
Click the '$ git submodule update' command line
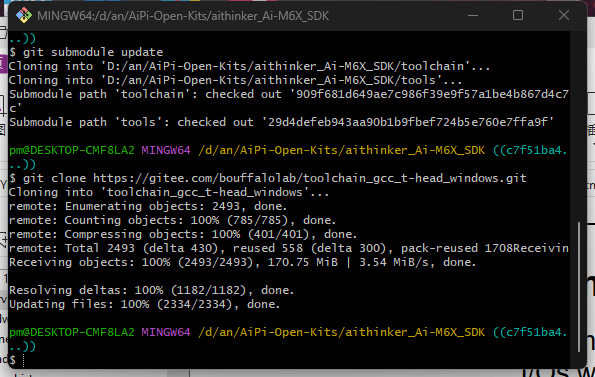tap(86, 52)
